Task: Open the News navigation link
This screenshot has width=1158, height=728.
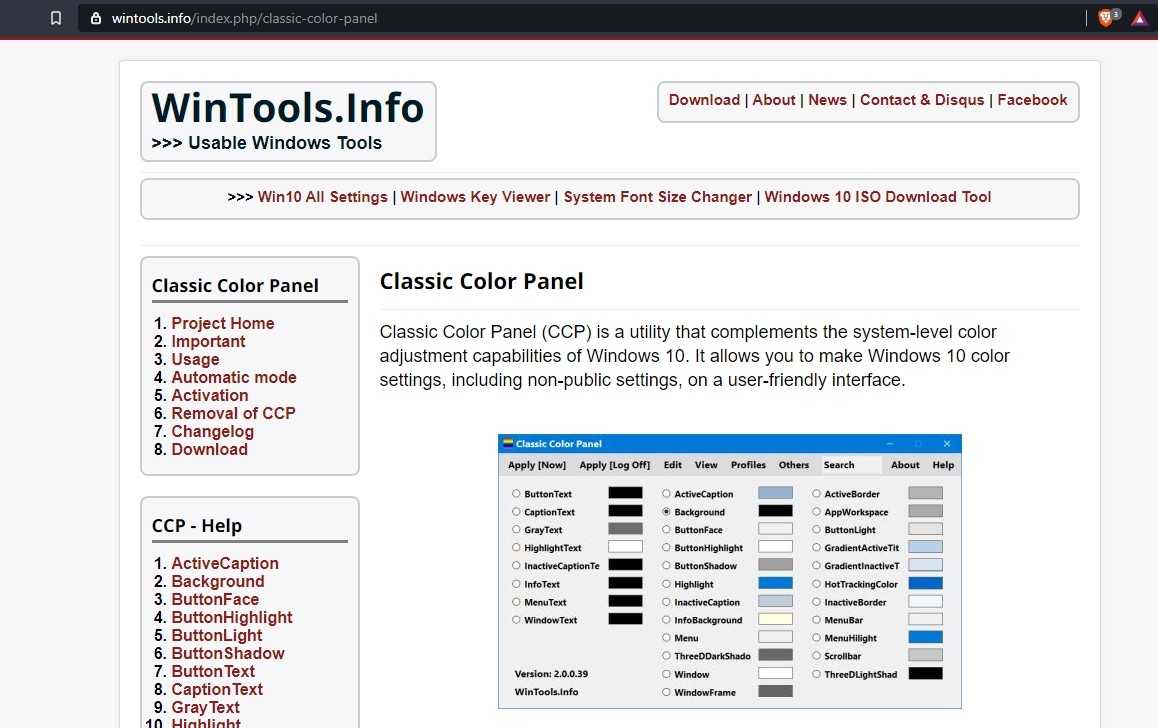Action: pyautogui.click(x=827, y=100)
